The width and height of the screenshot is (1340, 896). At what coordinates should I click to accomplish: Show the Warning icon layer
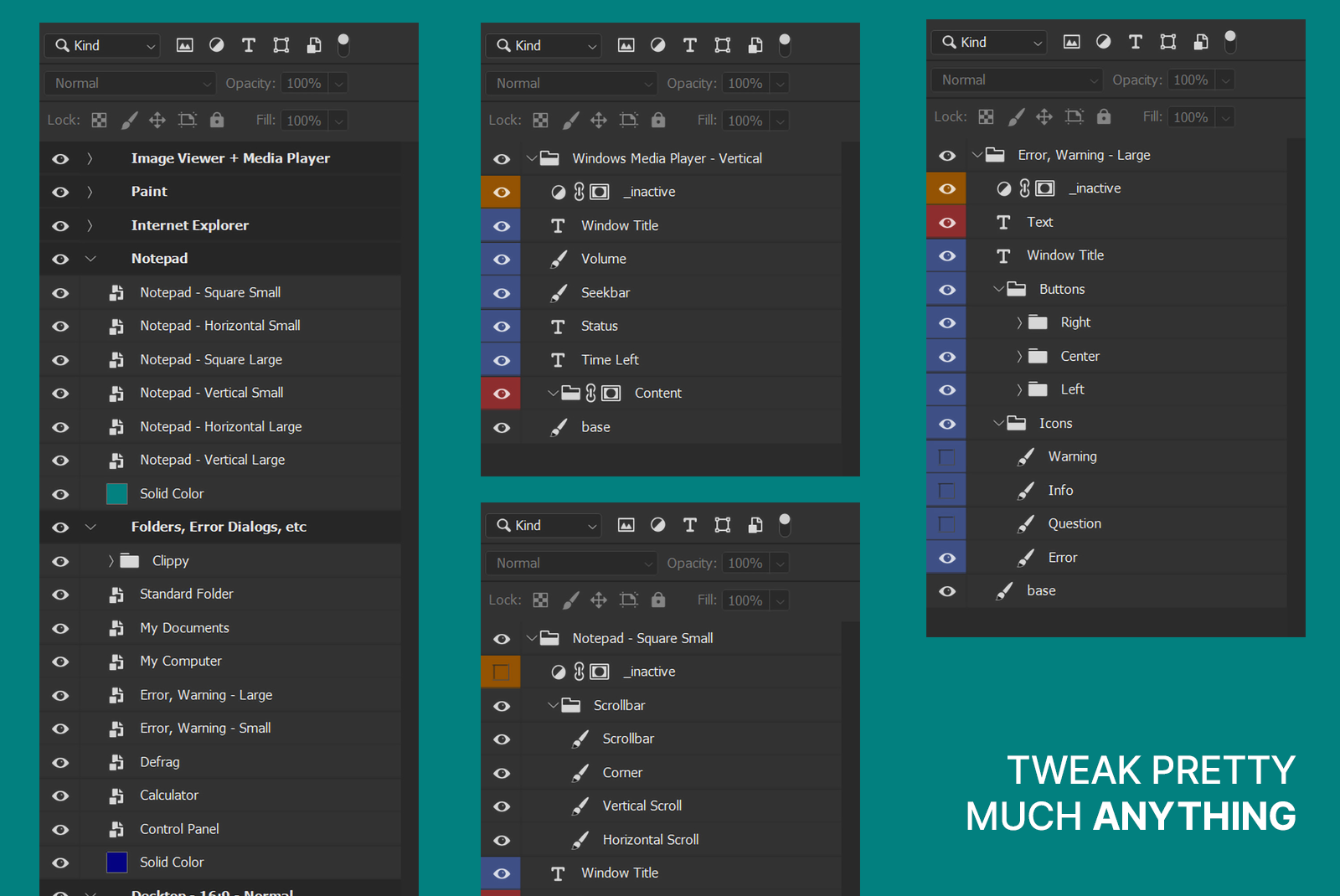point(947,456)
